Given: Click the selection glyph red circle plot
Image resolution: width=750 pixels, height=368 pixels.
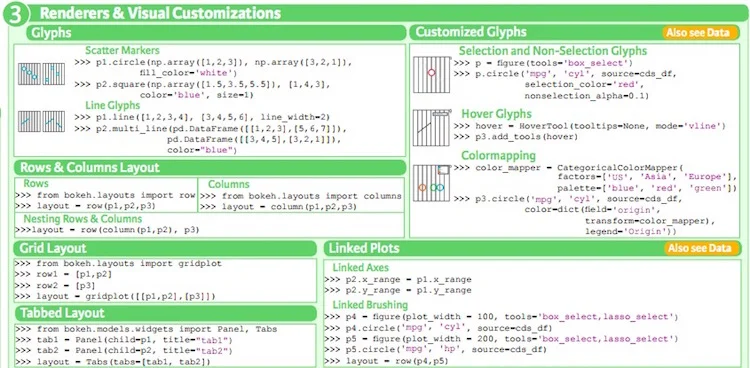Looking at the screenshot, I should [x=432, y=74].
